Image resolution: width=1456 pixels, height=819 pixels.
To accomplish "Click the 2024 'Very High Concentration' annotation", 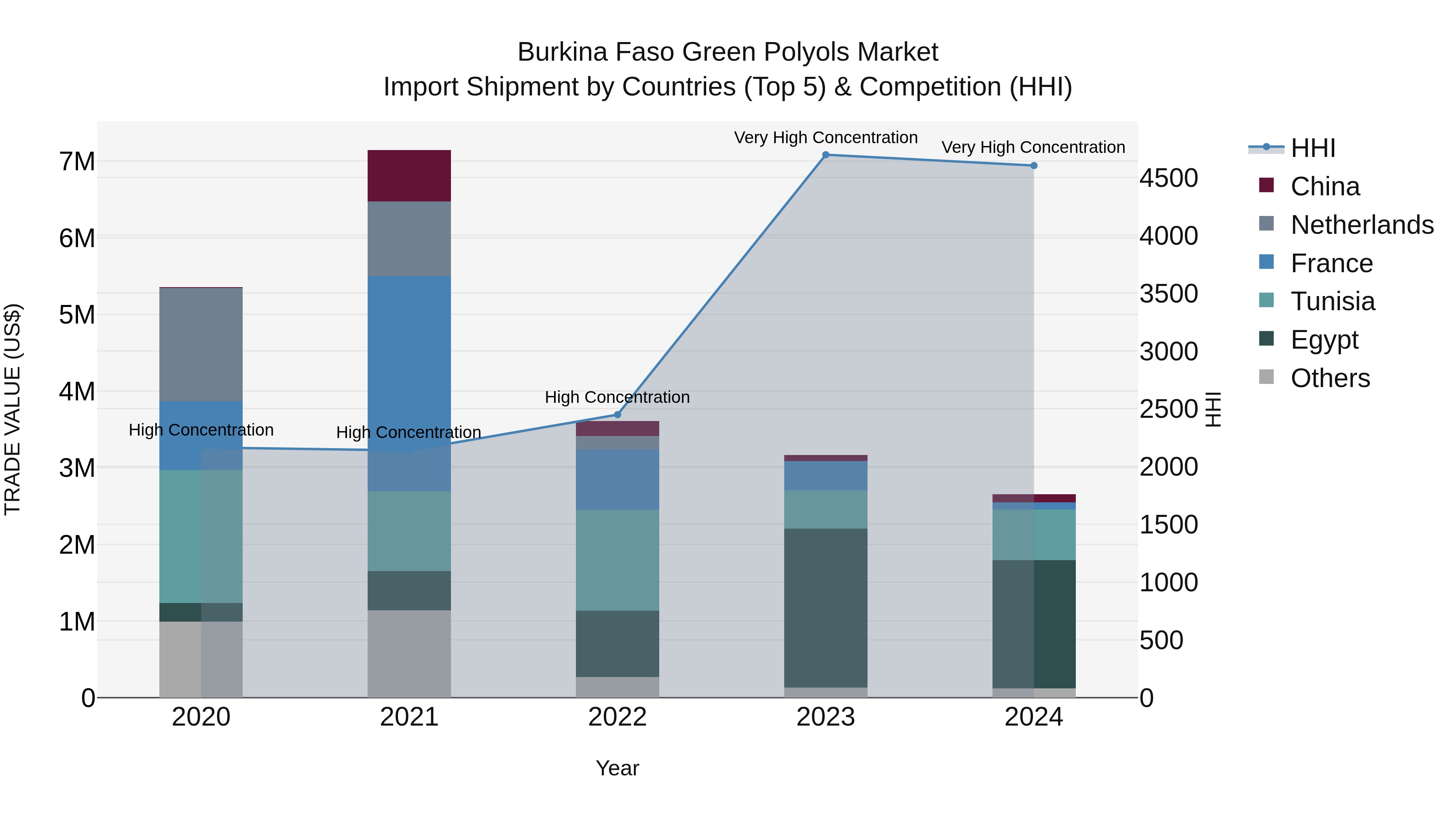I will (1033, 147).
